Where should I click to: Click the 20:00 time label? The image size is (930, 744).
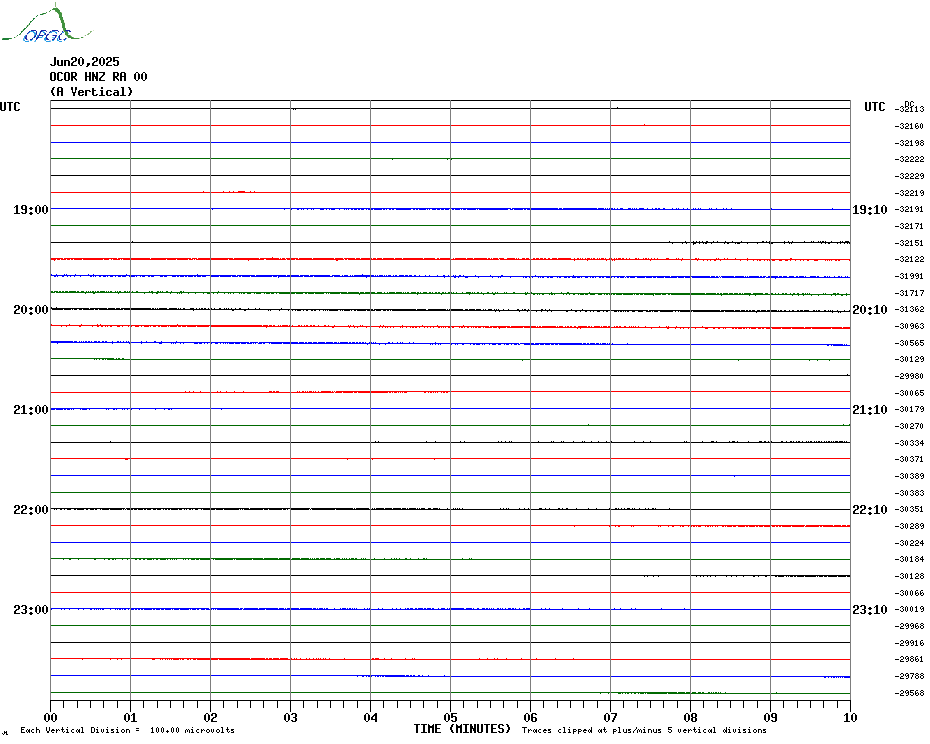[x=31, y=310]
